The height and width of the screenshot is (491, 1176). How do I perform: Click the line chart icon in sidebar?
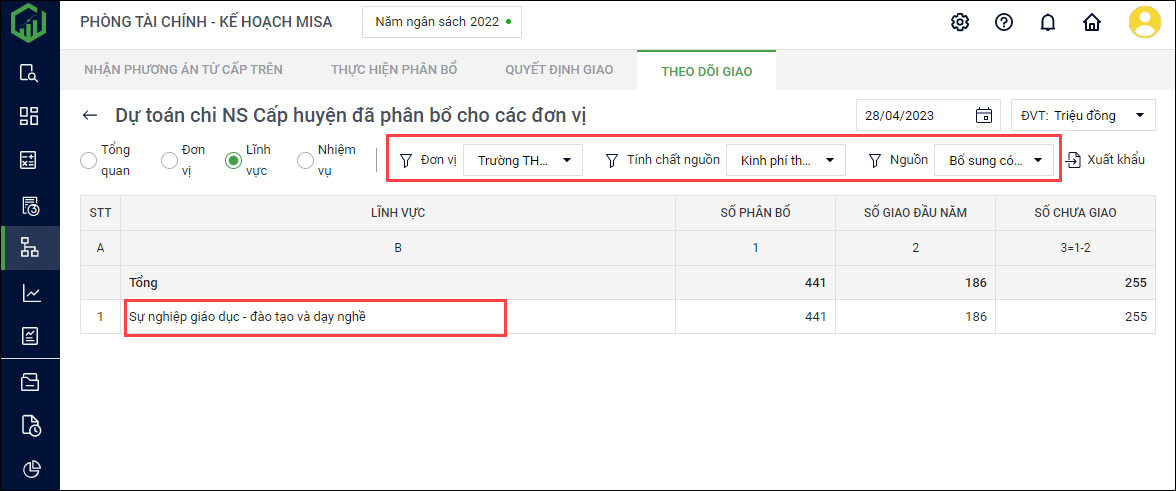pos(30,293)
